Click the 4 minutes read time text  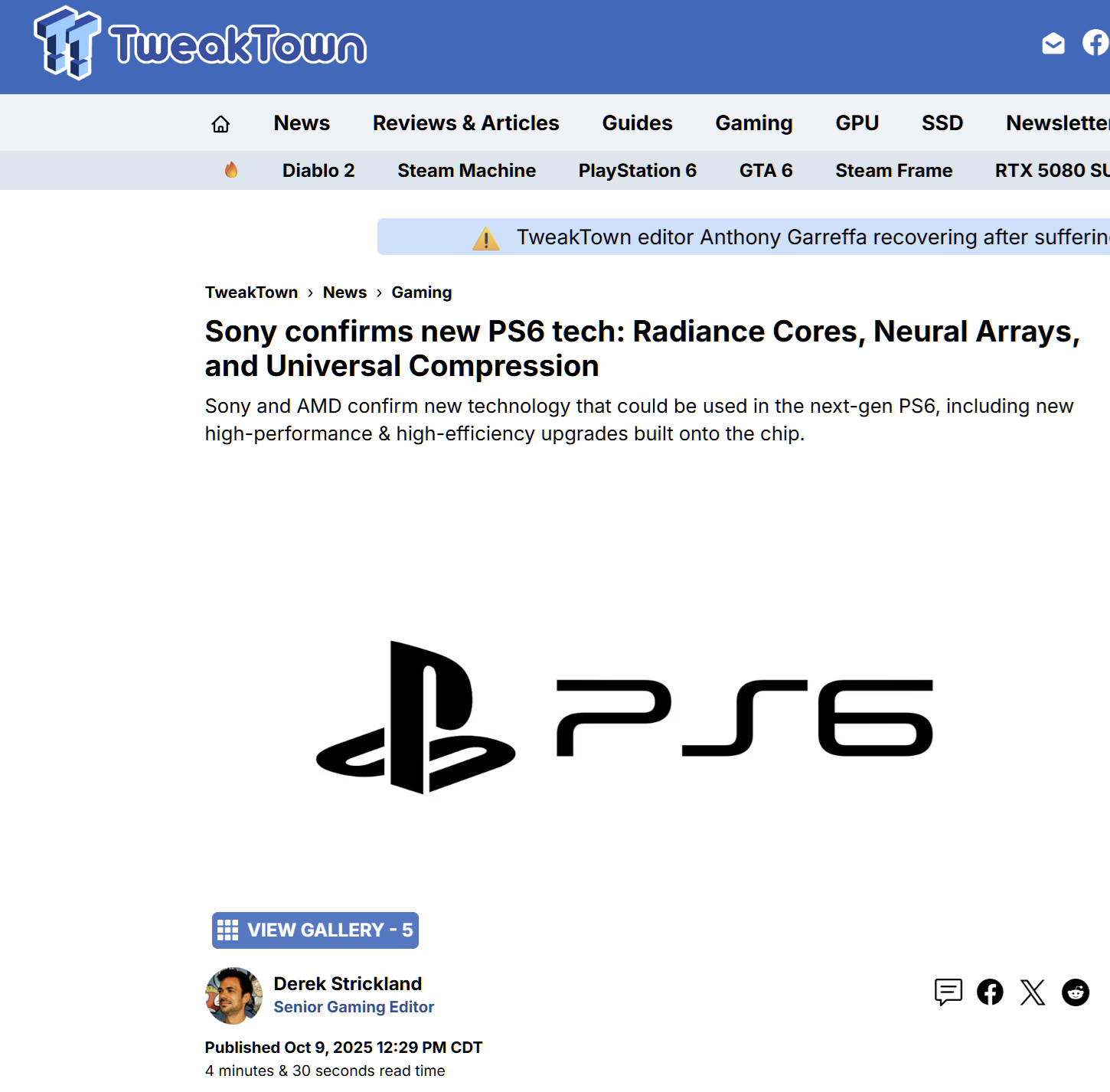click(325, 1071)
